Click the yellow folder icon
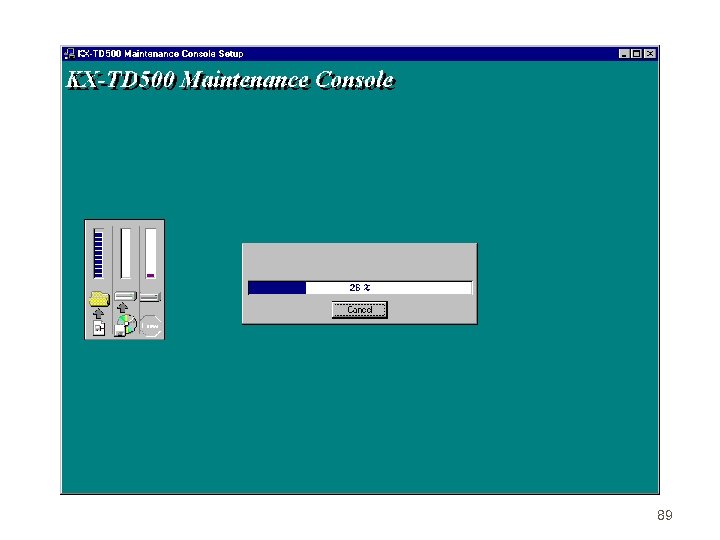Image resolution: width=720 pixels, height=540 pixels. tap(99, 299)
